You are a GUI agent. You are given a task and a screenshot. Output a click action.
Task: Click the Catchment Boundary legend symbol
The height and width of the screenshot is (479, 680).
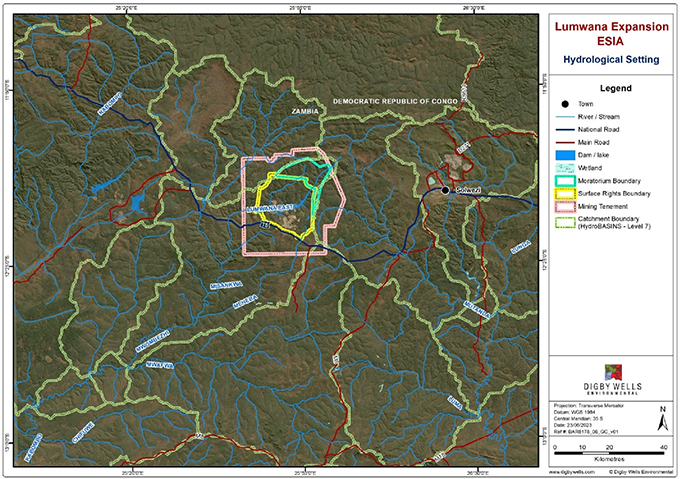coord(566,226)
